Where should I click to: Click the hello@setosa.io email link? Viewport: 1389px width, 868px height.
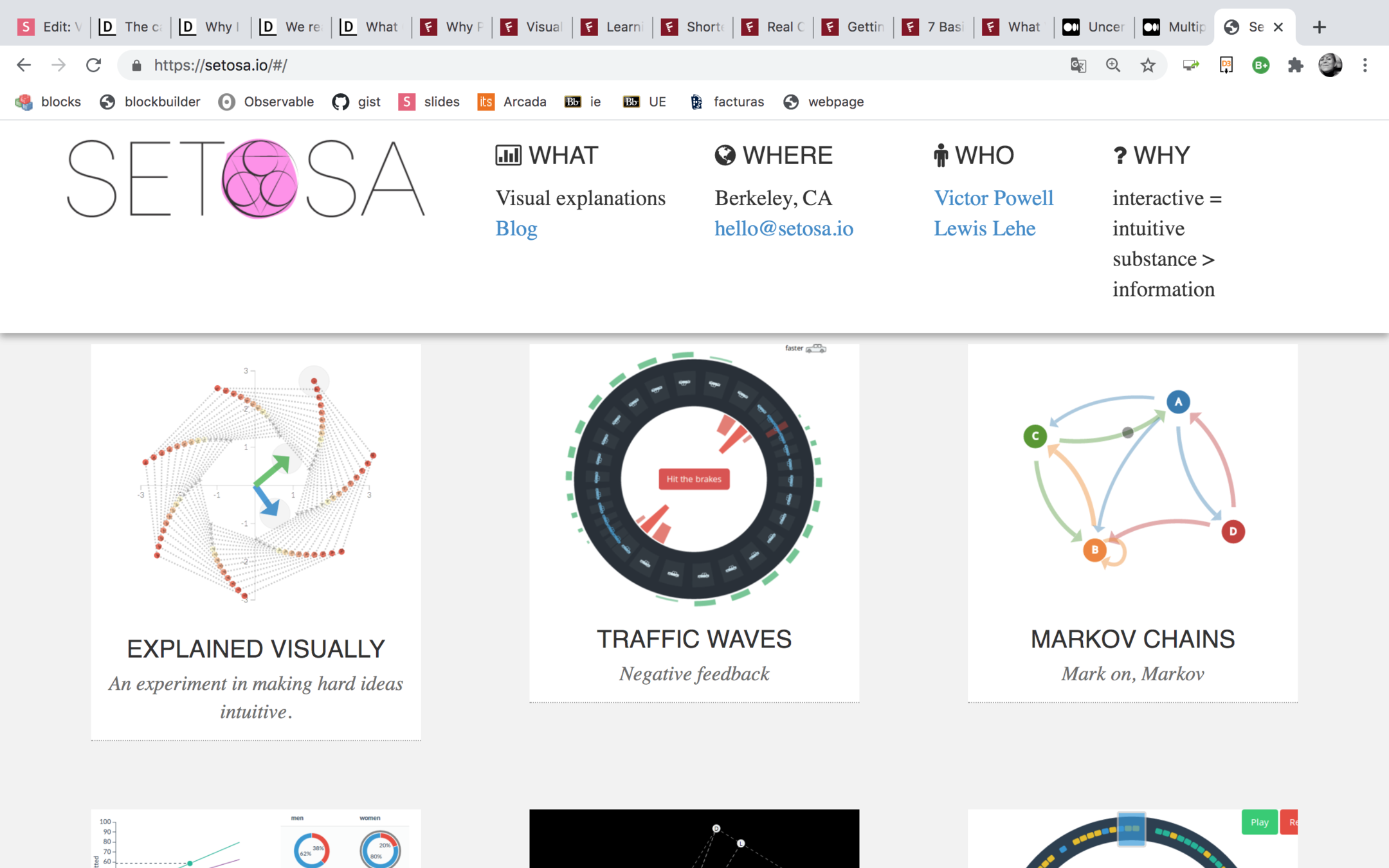784,228
